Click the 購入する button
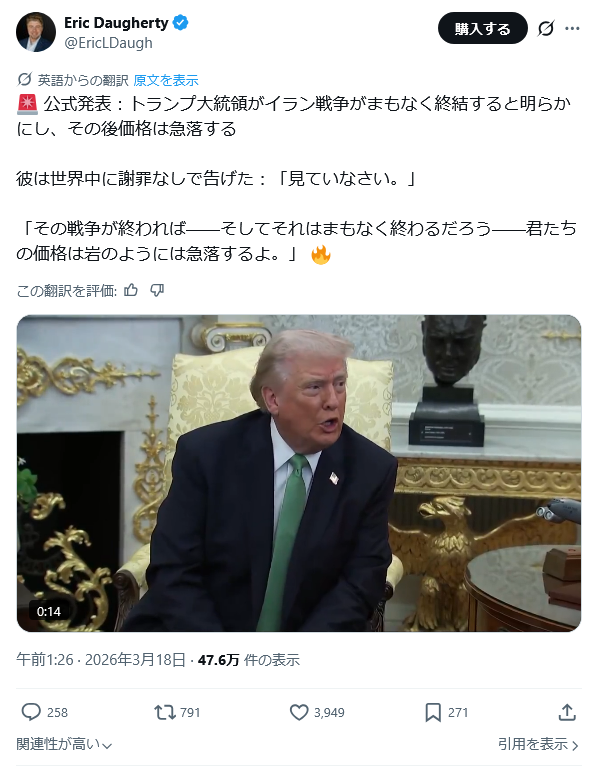 (x=483, y=28)
